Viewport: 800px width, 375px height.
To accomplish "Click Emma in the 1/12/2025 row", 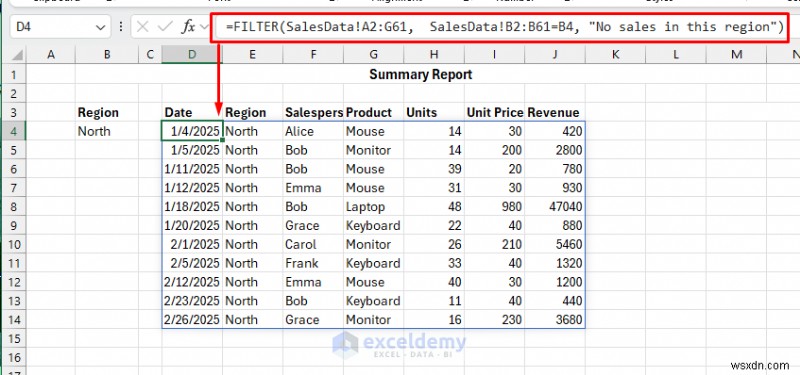I will [313, 188].
